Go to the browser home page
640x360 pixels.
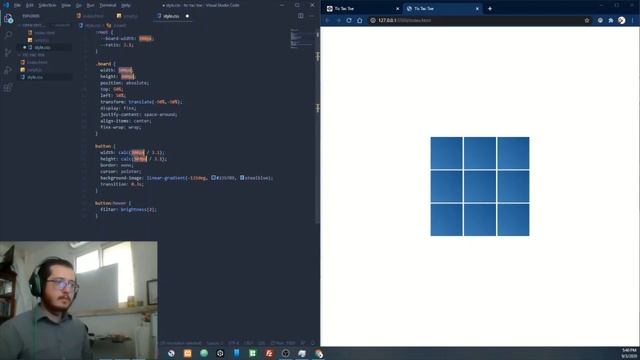point(360,20)
